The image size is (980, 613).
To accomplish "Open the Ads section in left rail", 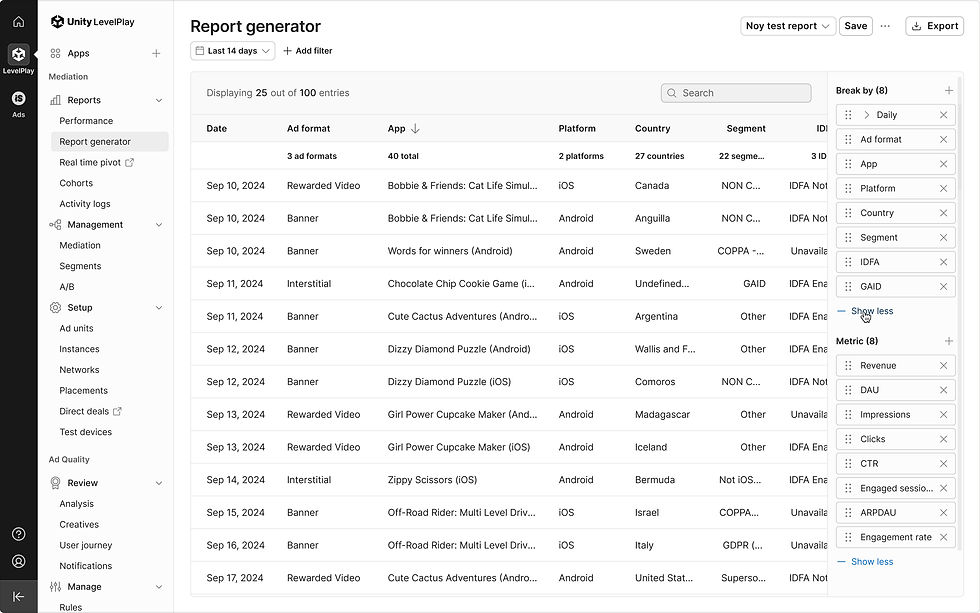I will (x=19, y=104).
